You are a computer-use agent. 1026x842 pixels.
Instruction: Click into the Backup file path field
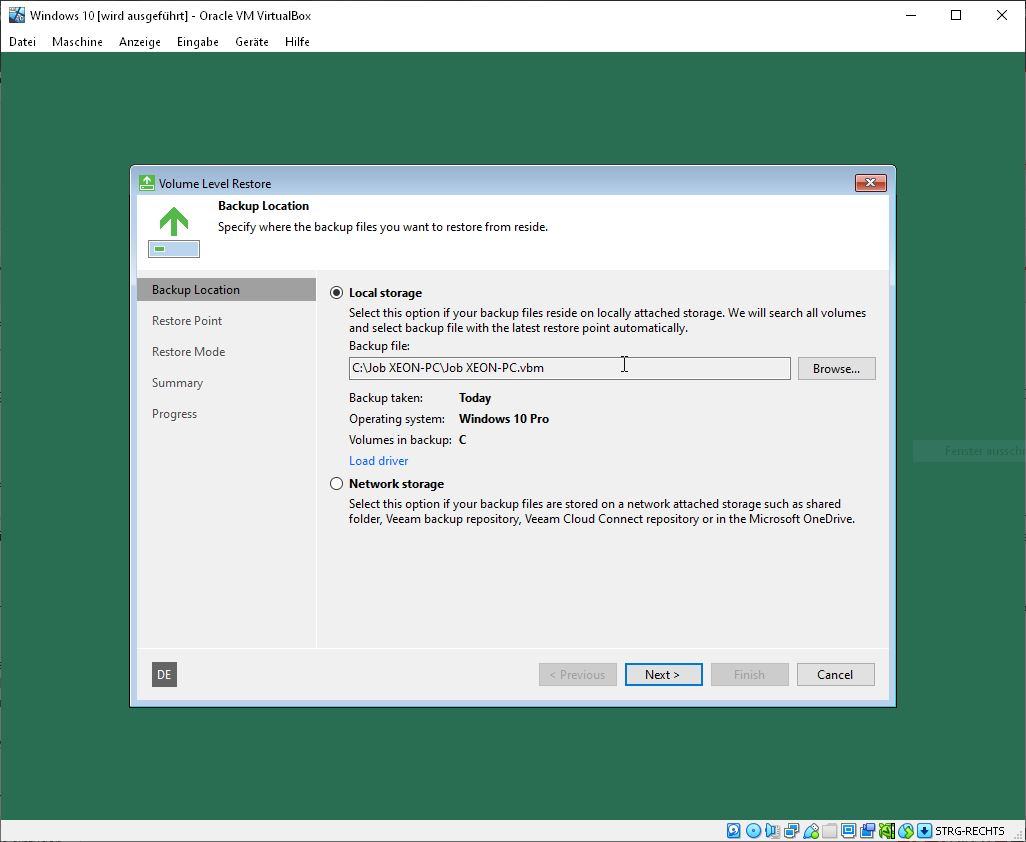[569, 368]
